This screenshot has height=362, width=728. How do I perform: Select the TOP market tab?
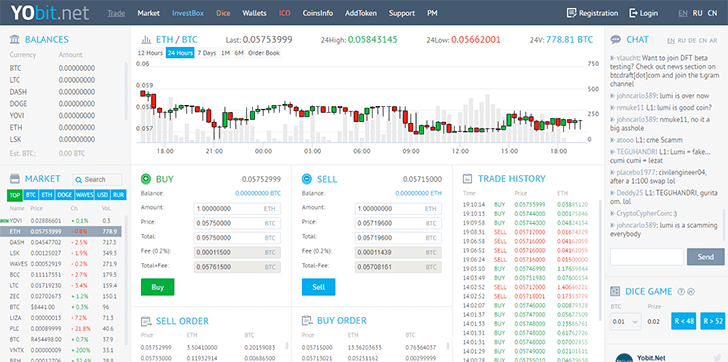point(15,195)
